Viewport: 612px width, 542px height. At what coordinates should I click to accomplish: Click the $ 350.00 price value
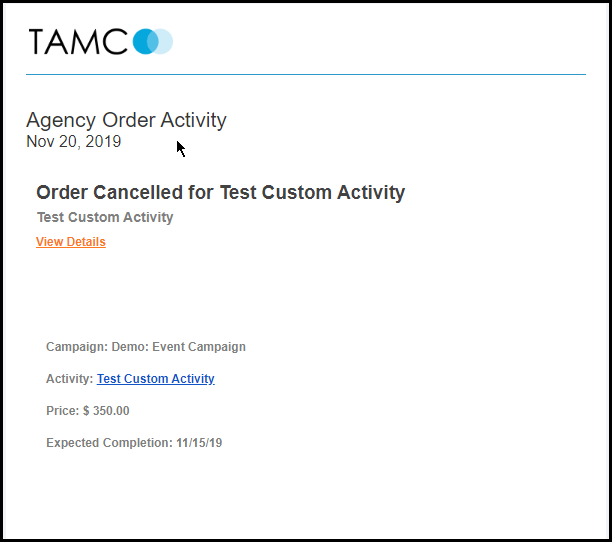tap(106, 410)
